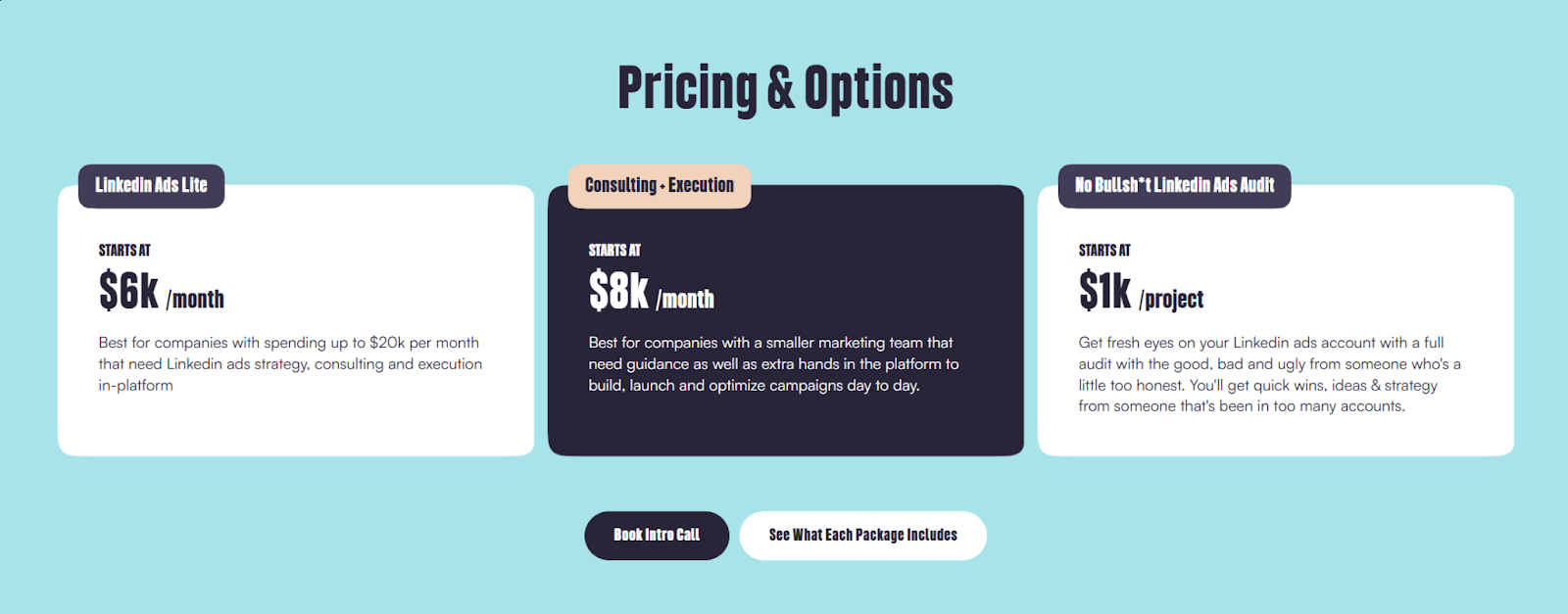The image size is (1568, 614).
Task: Click the Audit plan description text
Action: 1268,374
